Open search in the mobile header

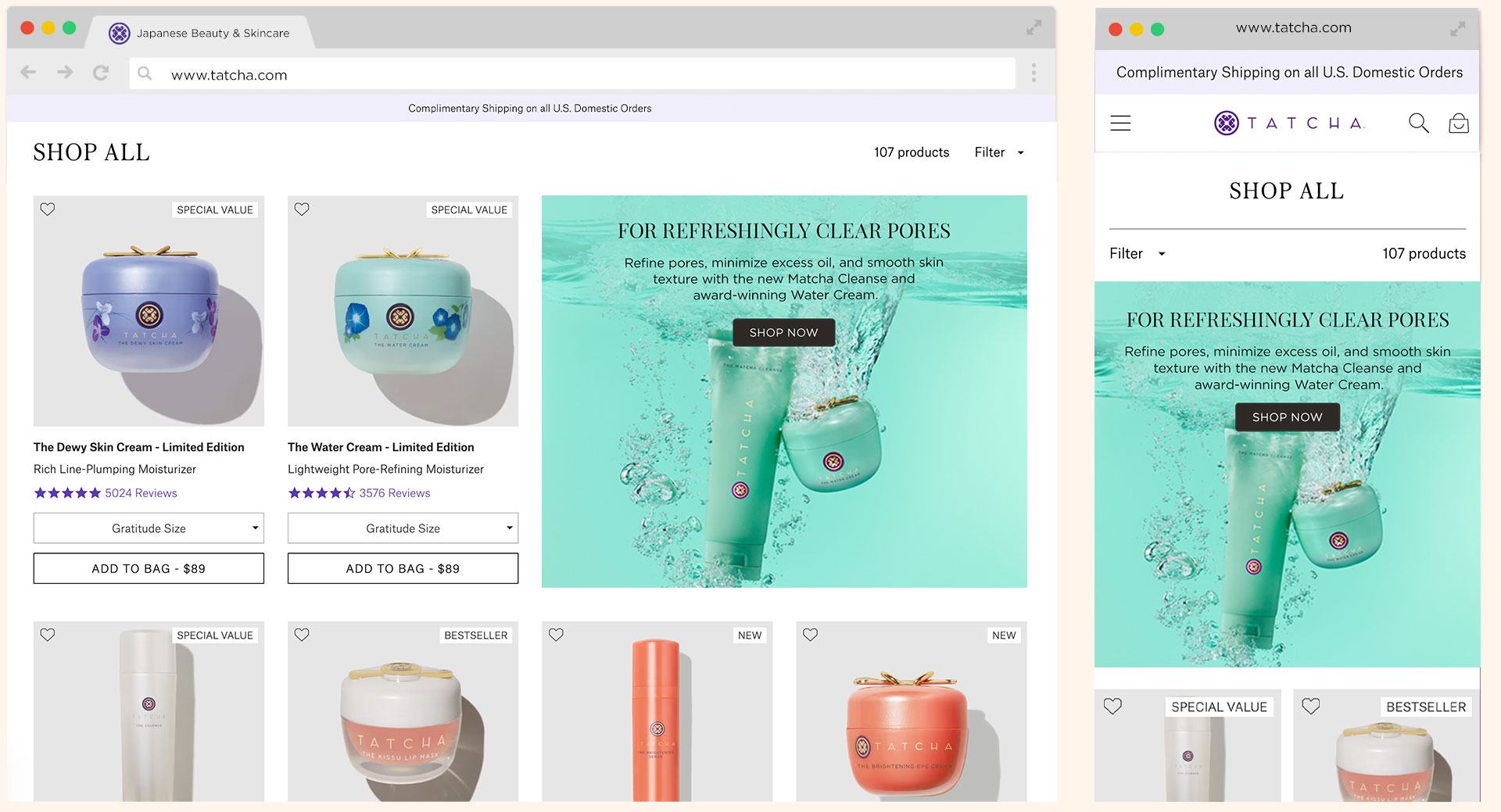pos(1418,123)
